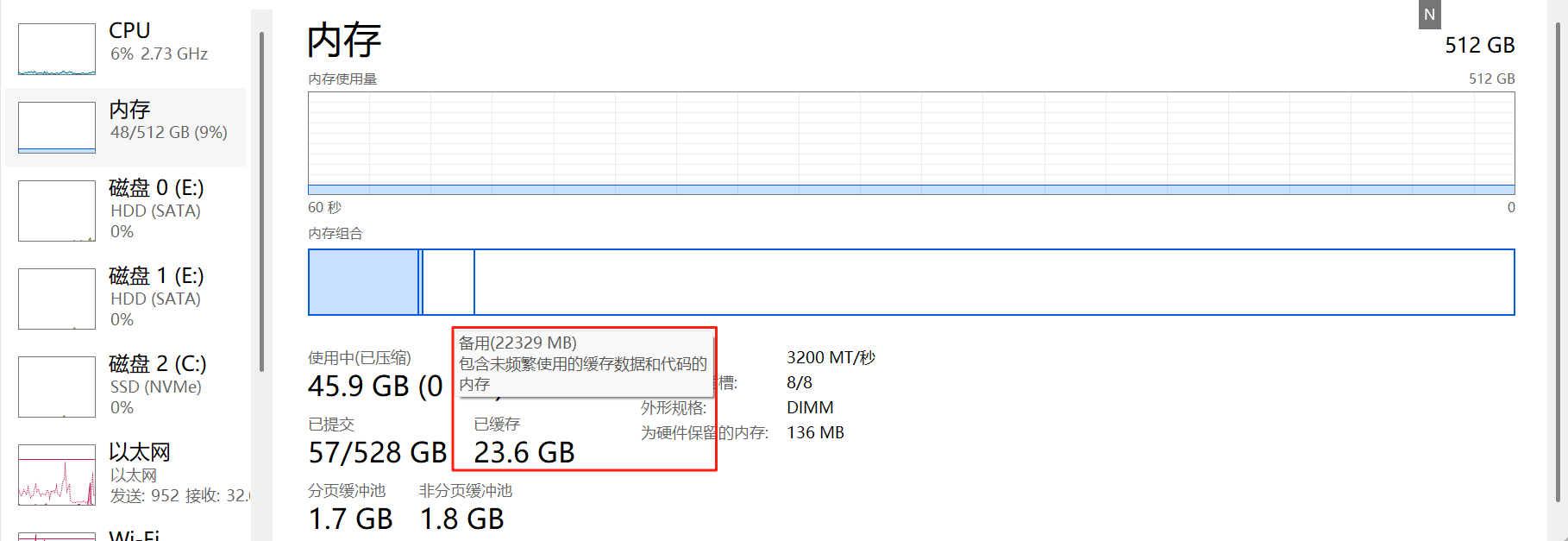The width and height of the screenshot is (1568, 541).
Task: Click the free segment of memory composition bar
Action: pyautogui.click(x=994, y=282)
